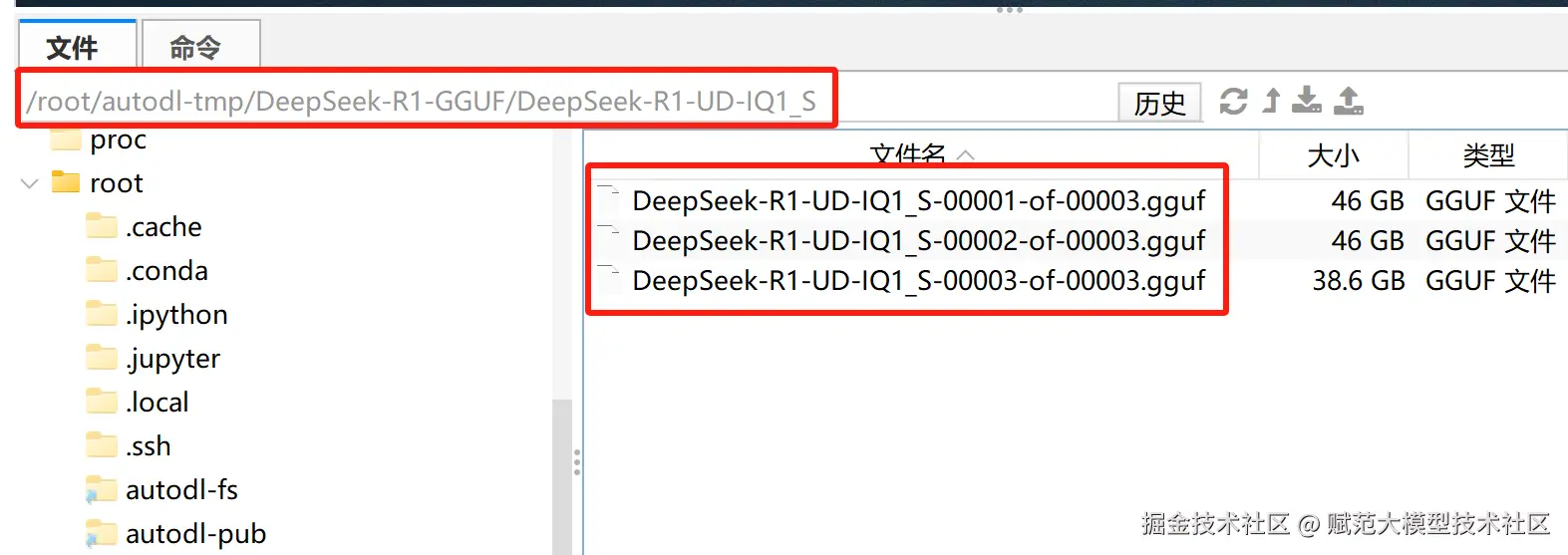Open the .ipython folder
This screenshot has width=1568, height=555.
176,315
